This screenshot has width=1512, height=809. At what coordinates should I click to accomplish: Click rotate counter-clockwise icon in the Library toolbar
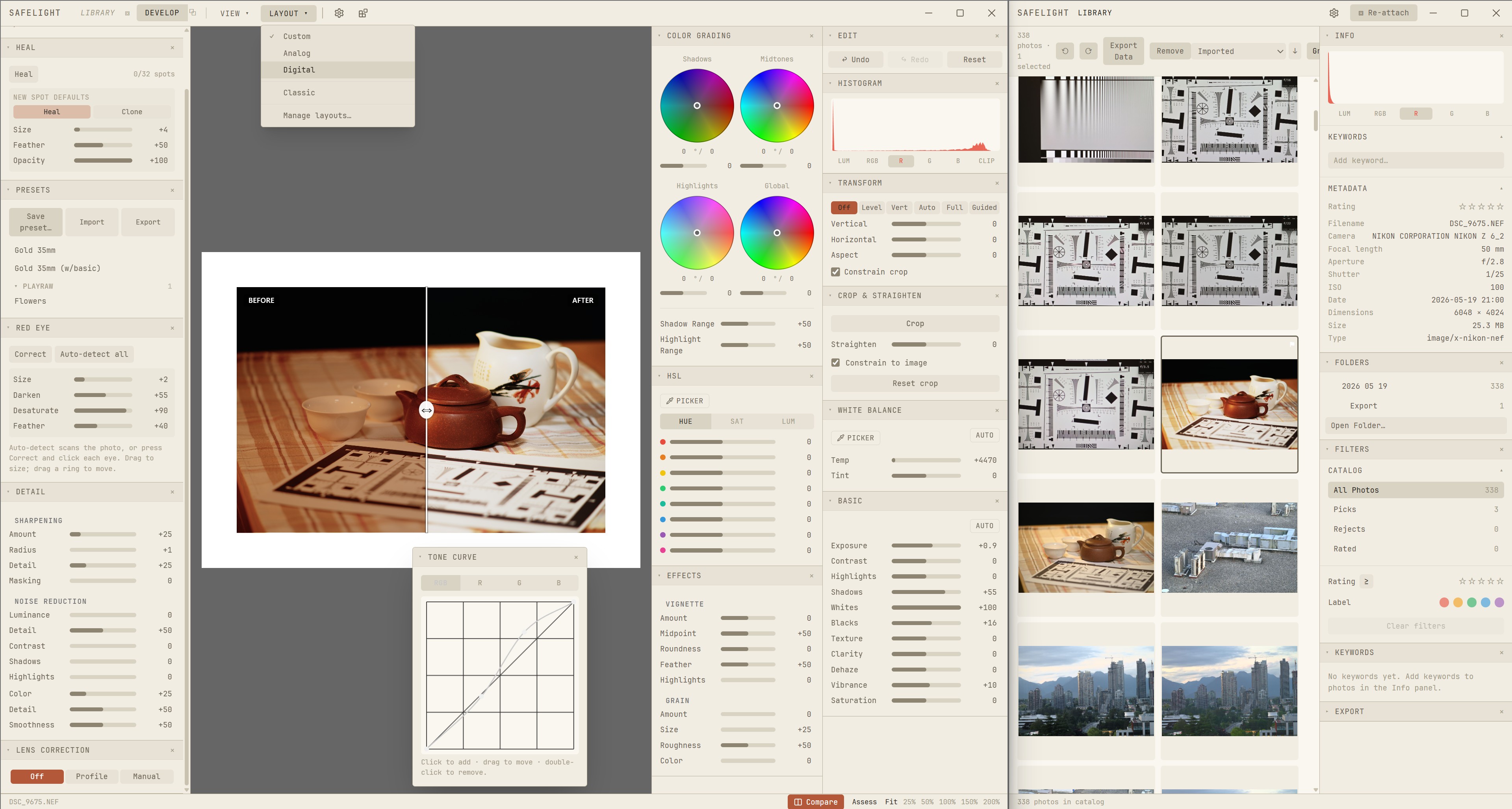pyautogui.click(x=1065, y=51)
